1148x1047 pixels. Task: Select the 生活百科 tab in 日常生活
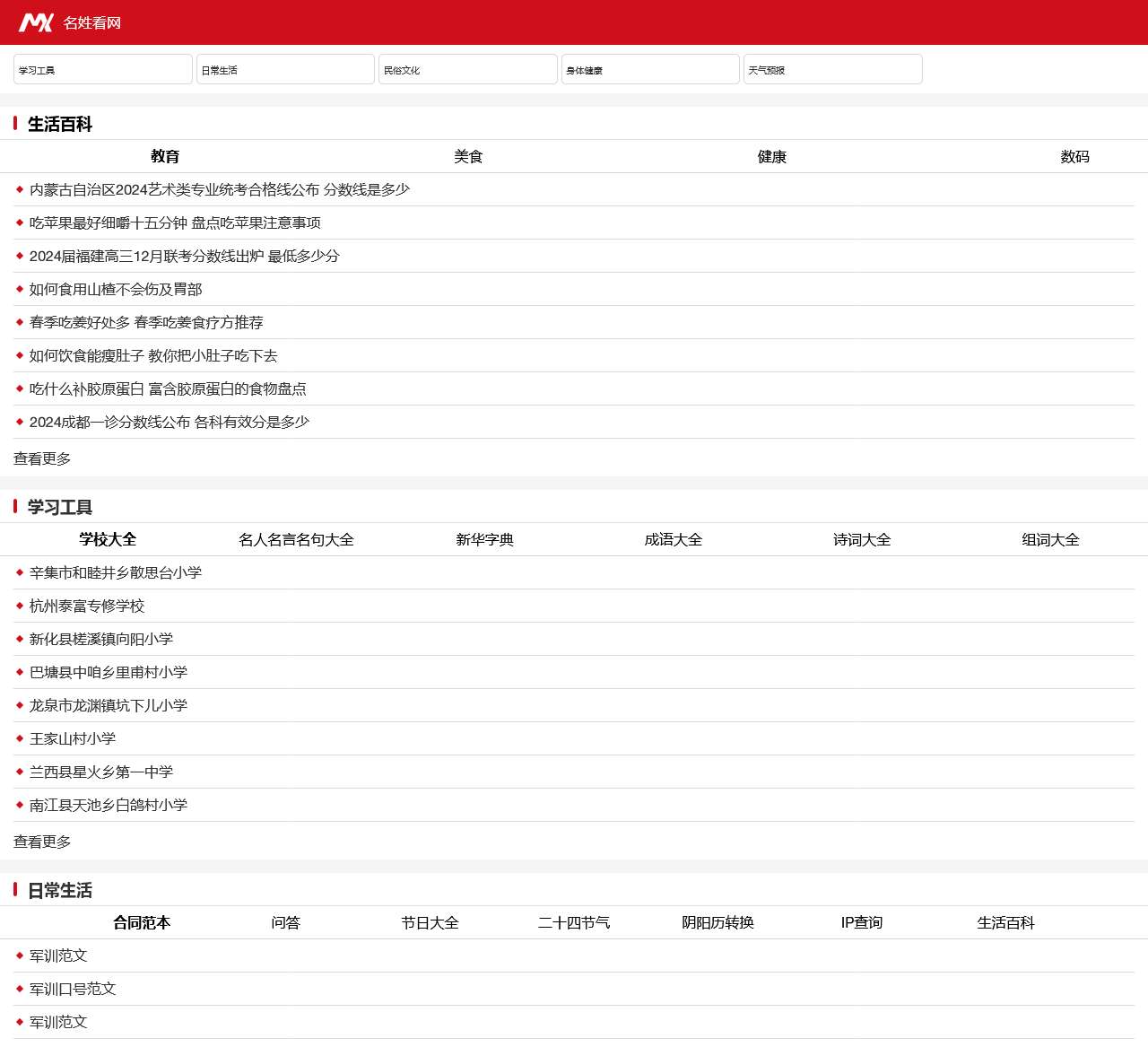pyautogui.click(x=1005, y=922)
